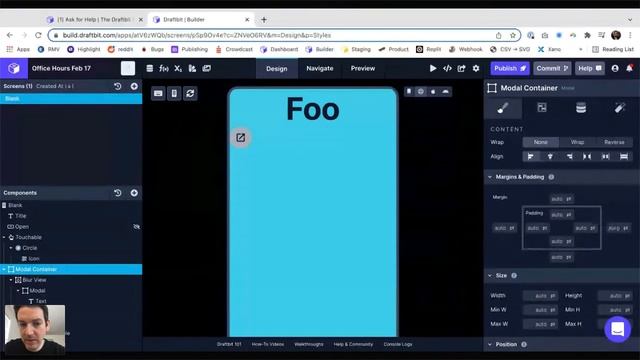Viewport: 640px width, 360px height.
Task: Toggle visibility of the Open component
Action: tap(136, 227)
